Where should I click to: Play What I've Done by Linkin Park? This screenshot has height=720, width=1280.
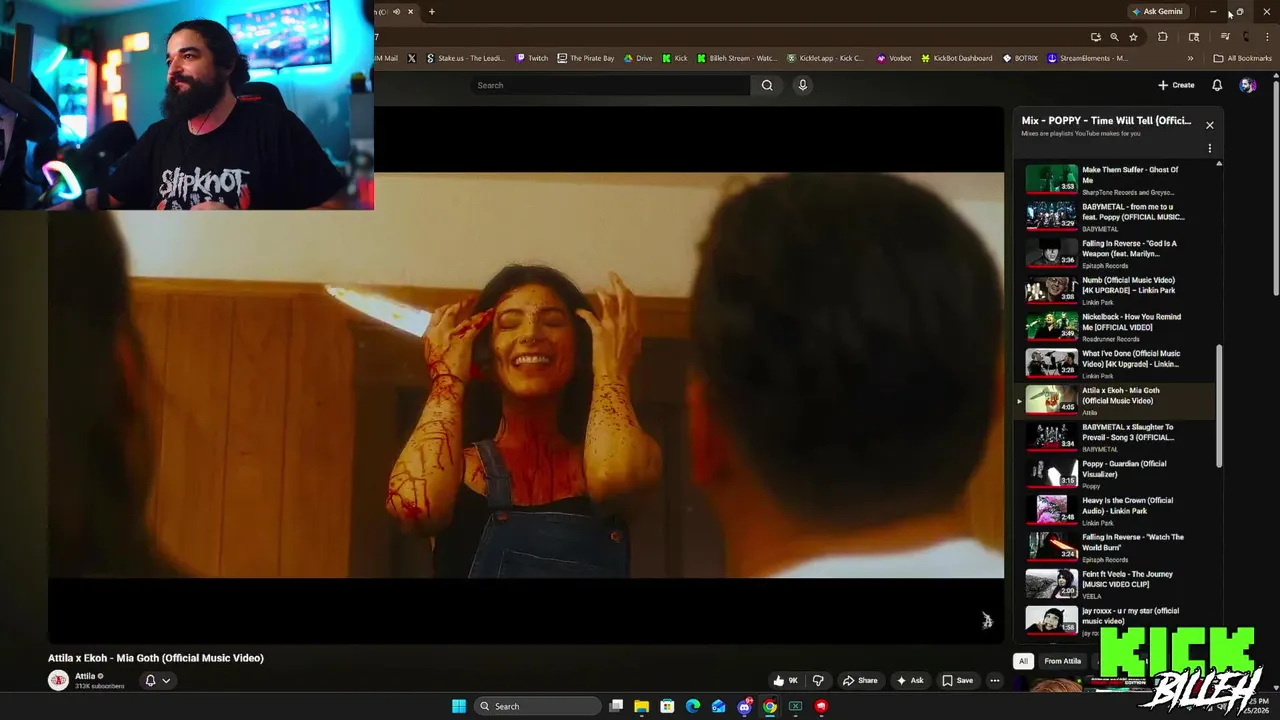click(x=1116, y=363)
